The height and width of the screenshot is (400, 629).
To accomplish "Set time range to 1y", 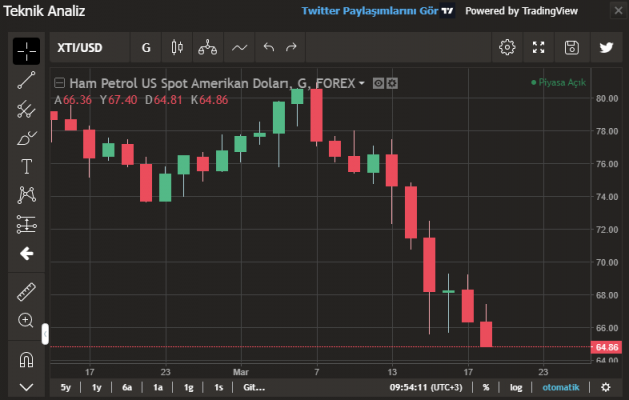I will [97, 388].
